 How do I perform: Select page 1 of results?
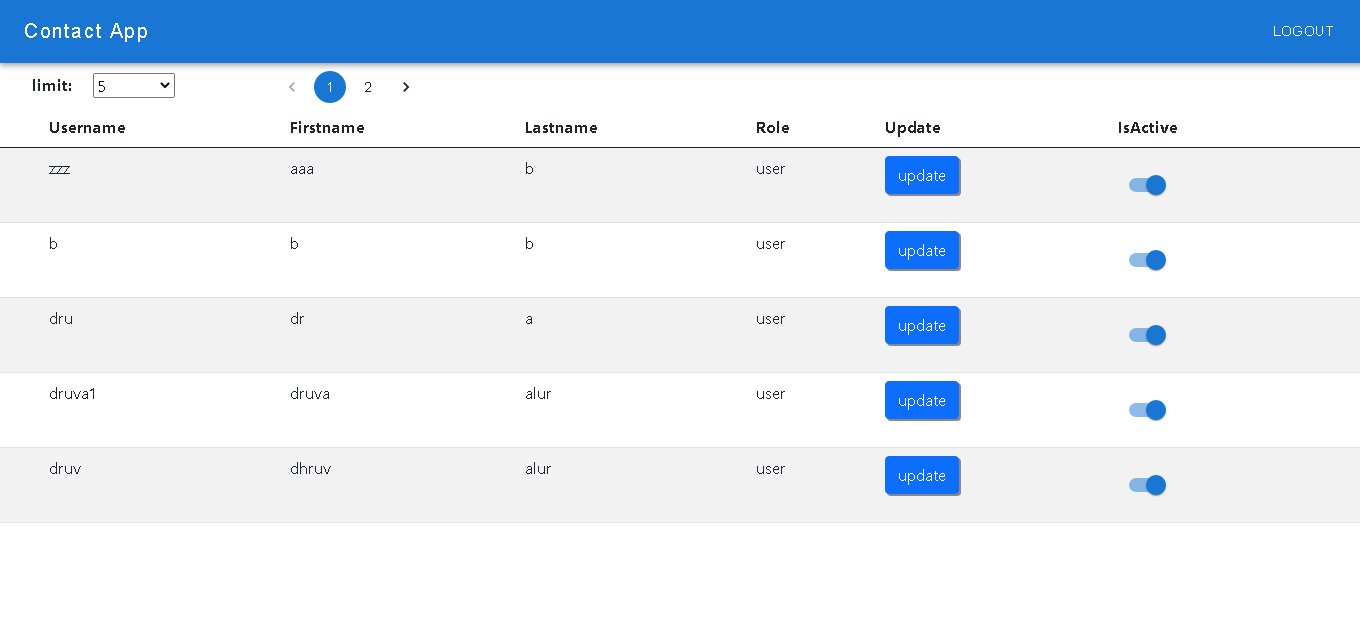coord(330,87)
